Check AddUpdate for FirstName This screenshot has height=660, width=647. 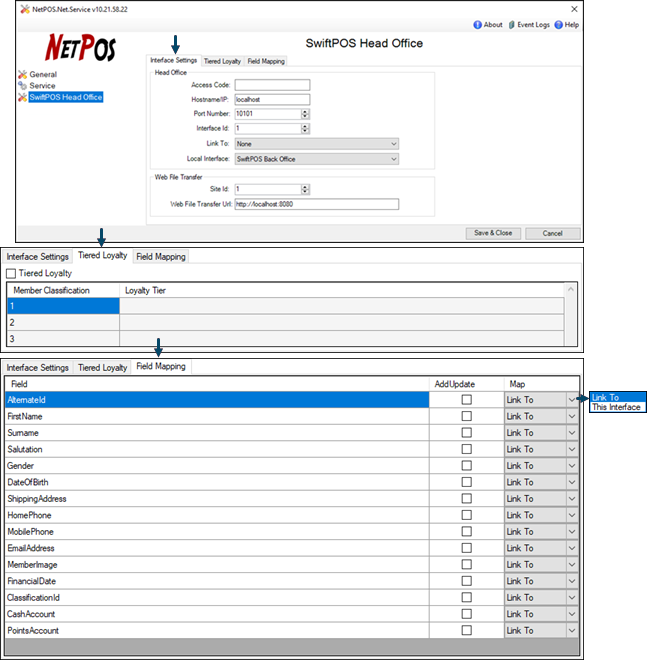tap(466, 416)
